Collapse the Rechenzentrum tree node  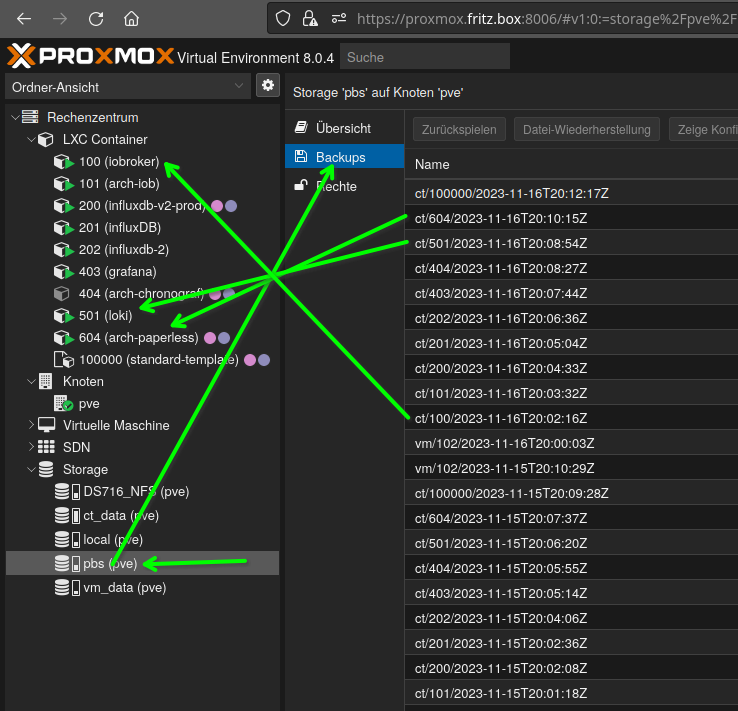[15, 117]
